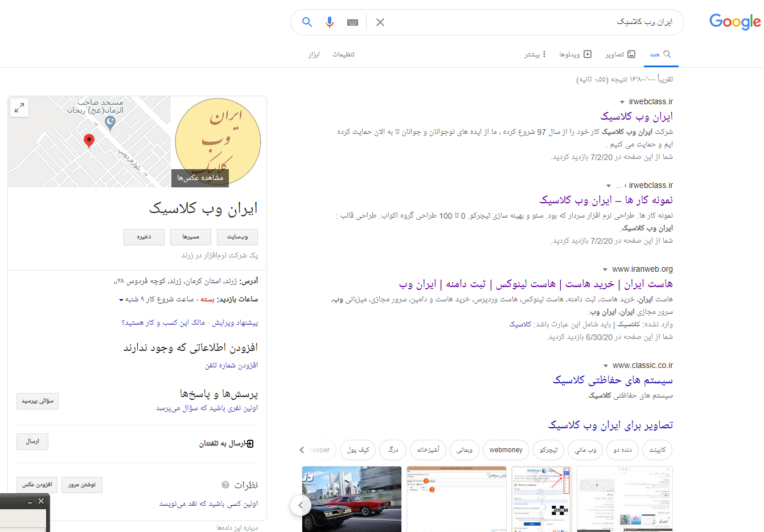Select the وبمانی image filter chip
The height and width of the screenshot is (532, 764).
tap(464, 450)
